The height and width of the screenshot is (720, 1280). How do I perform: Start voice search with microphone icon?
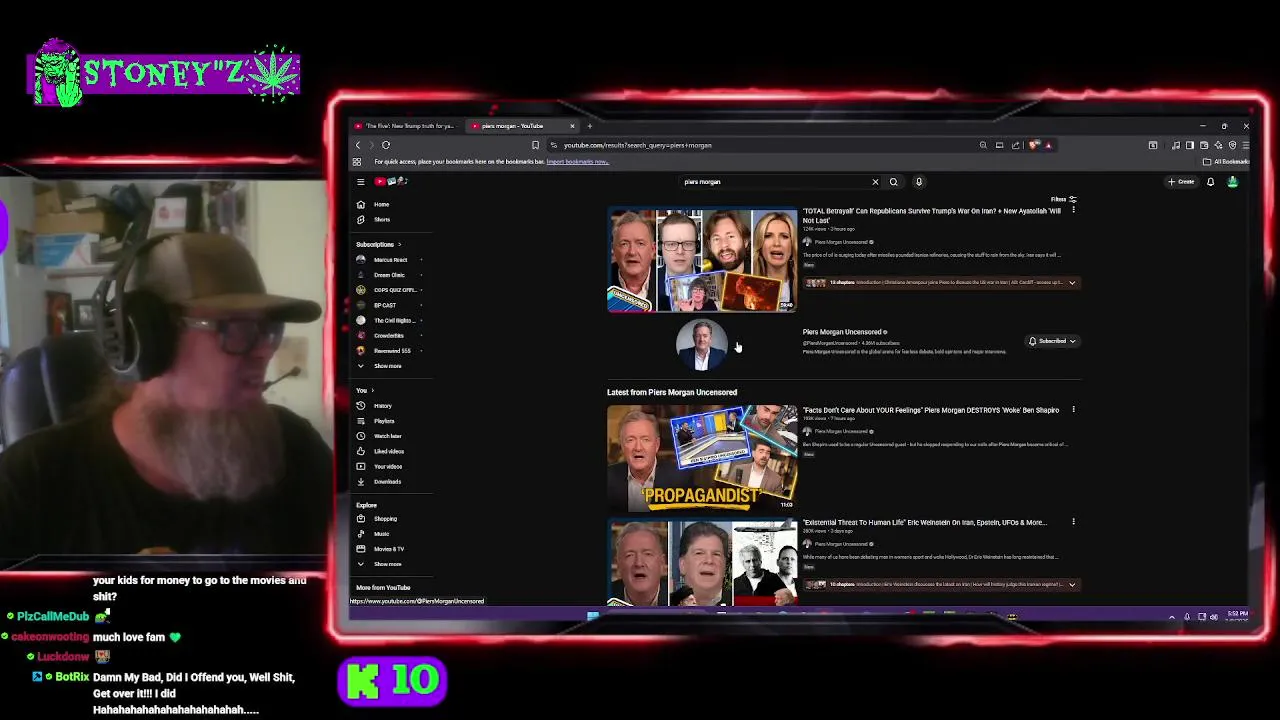919,182
